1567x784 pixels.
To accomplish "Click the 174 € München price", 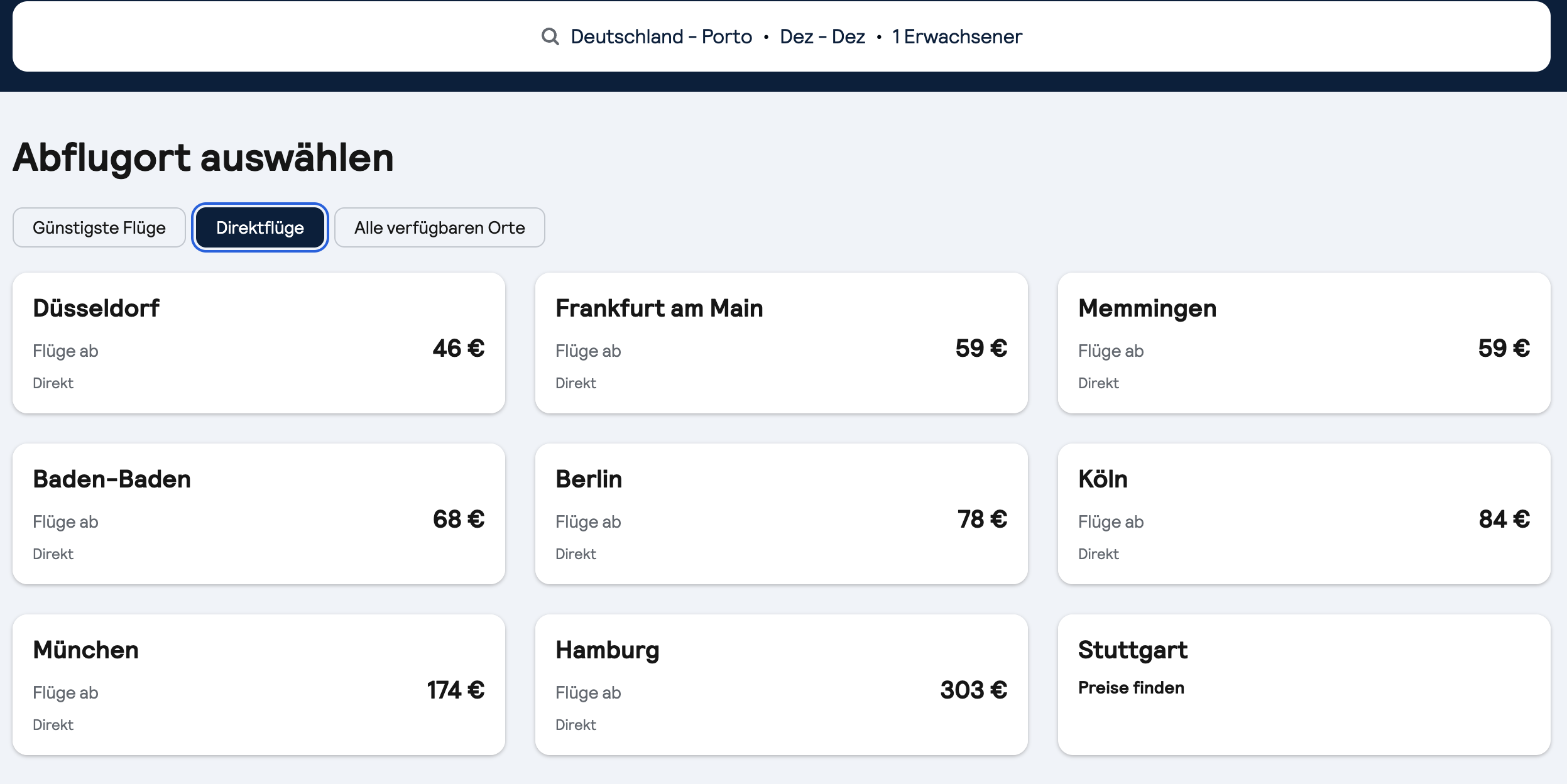I will click(x=456, y=690).
